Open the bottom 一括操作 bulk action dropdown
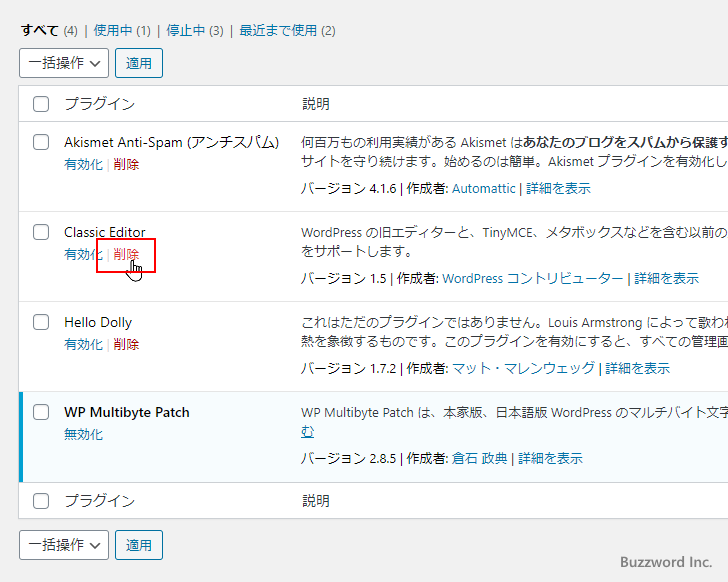728x582 pixels. coord(64,545)
